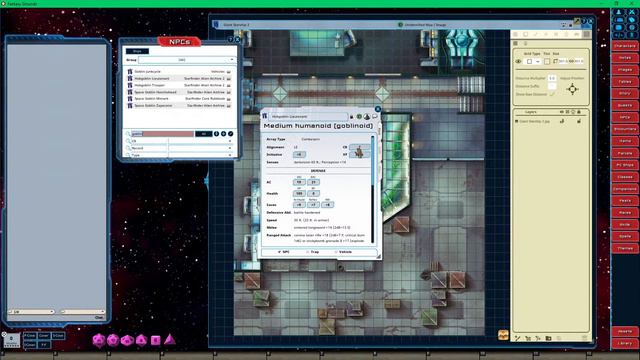Roll the pink d4 pyramid die
This screenshot has height=360, width=640.
pyautogui.click(x=169, y=339)
